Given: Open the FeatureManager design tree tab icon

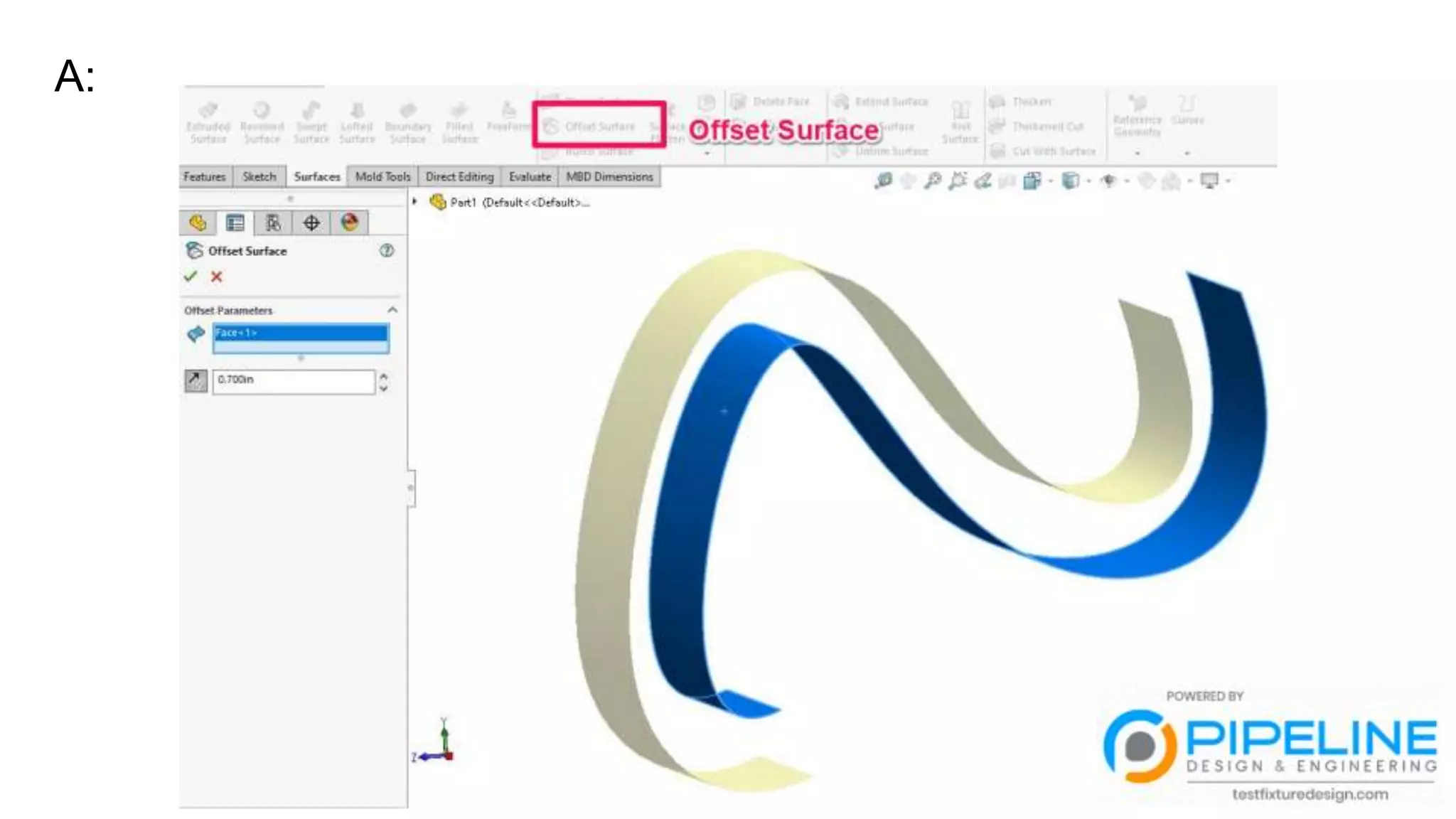Looking at the screenshot, I should click(198, 223).
